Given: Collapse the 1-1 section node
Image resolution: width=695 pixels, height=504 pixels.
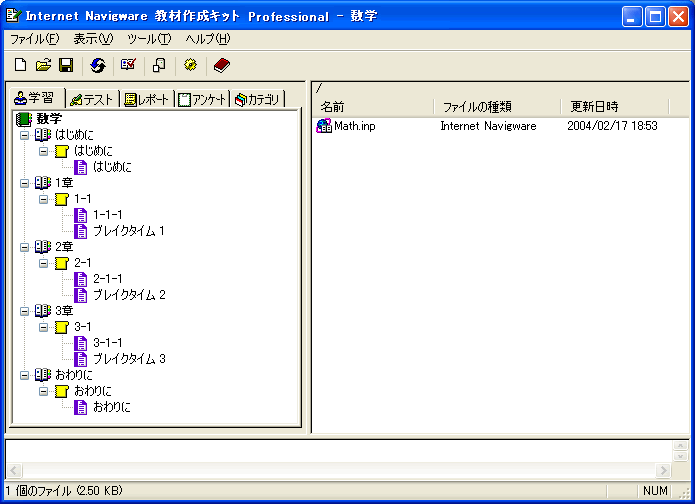Looking at the screenshot, I should tap(43, 199).
